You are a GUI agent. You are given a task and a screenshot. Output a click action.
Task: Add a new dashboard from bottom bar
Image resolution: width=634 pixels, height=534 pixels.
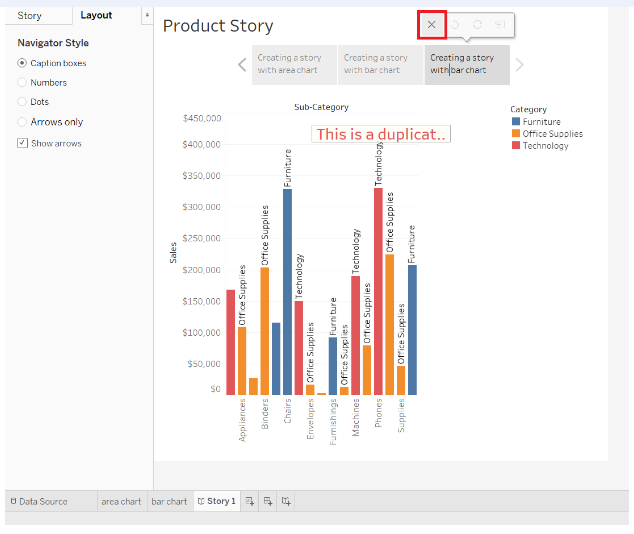point(268,501)
